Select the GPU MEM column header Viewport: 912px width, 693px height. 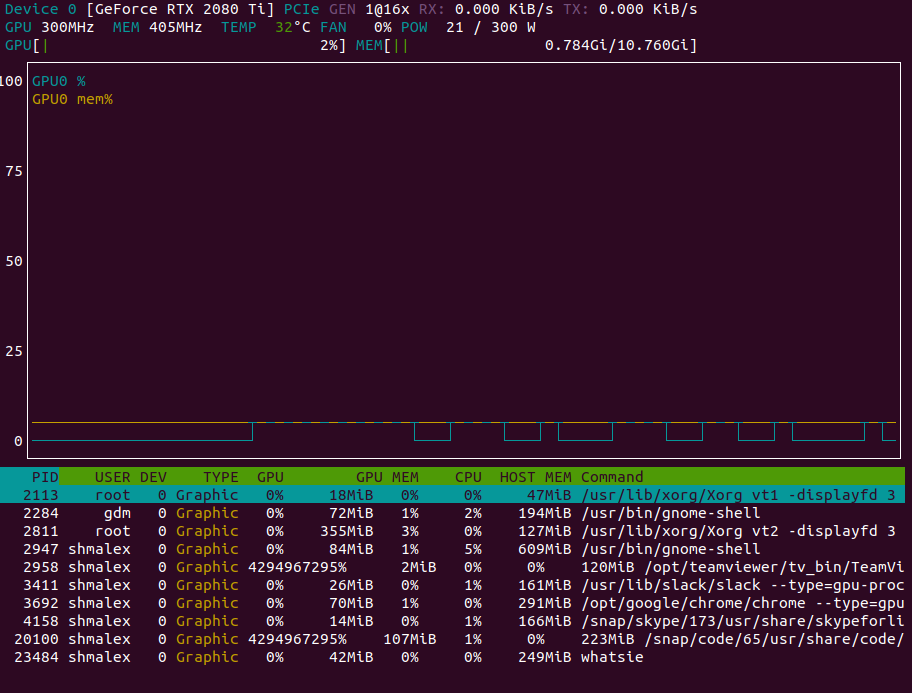[387, 477]
